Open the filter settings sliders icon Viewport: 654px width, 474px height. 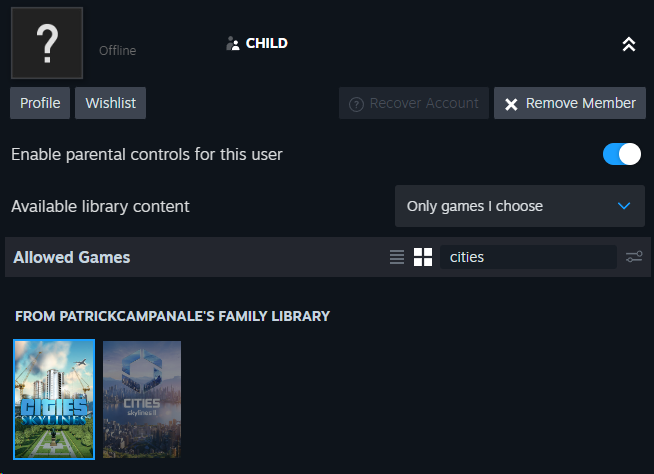[x=634, y=257]
